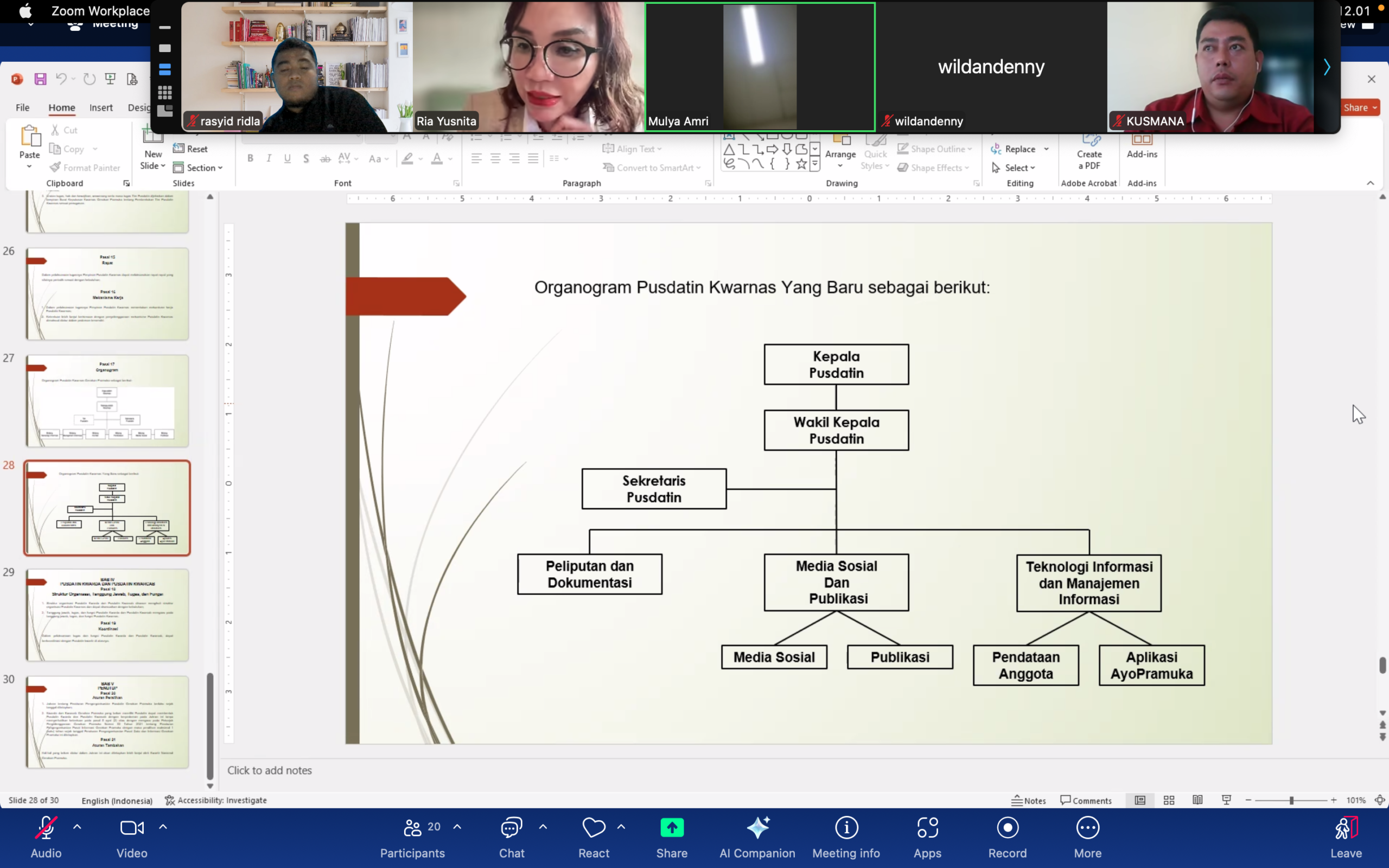Screen dimensions: 1389x868
Task: Open the File menu tab
Action: coord(22,107)
